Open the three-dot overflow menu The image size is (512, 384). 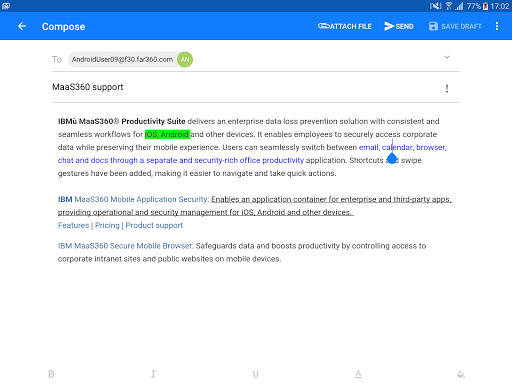497,26
